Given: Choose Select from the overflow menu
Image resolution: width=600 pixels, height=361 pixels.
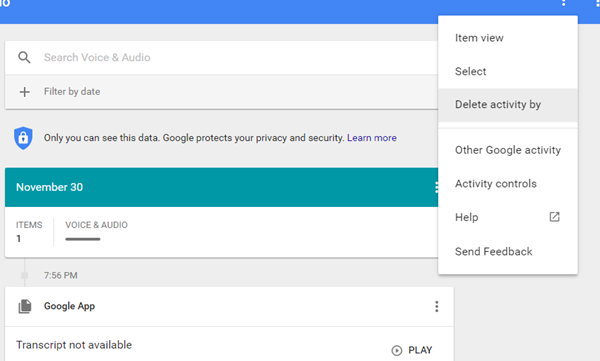Looking at the screenshot, I should [x=508, y=72].
